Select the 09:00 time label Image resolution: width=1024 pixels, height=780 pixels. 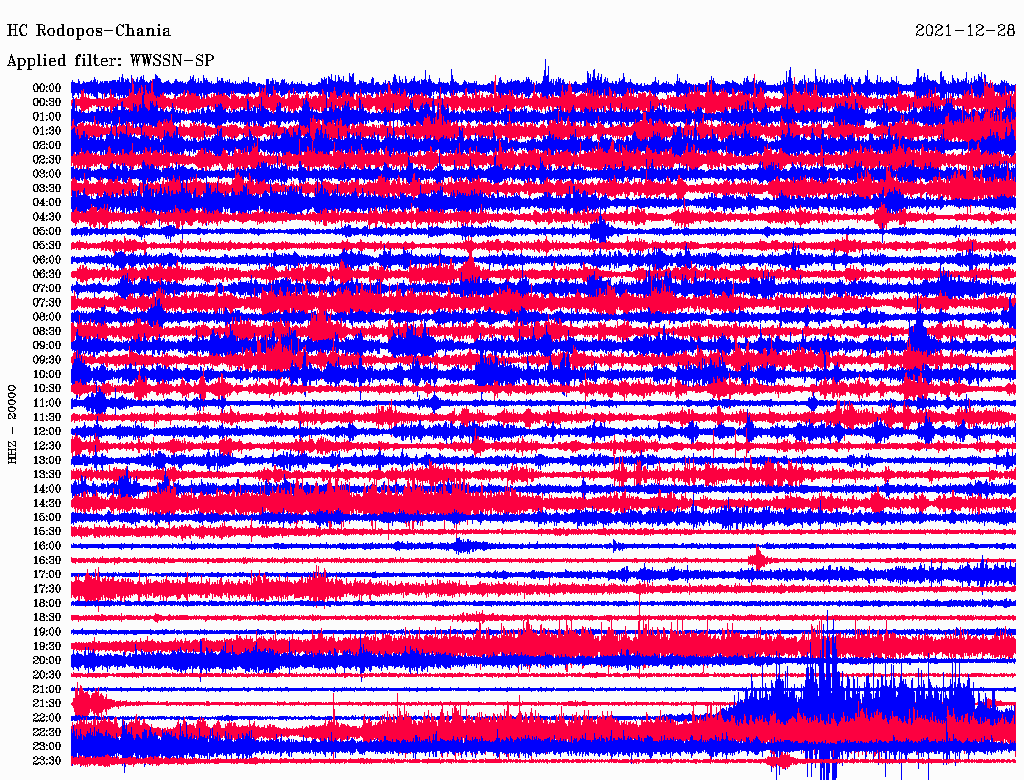tap(47, 346)
